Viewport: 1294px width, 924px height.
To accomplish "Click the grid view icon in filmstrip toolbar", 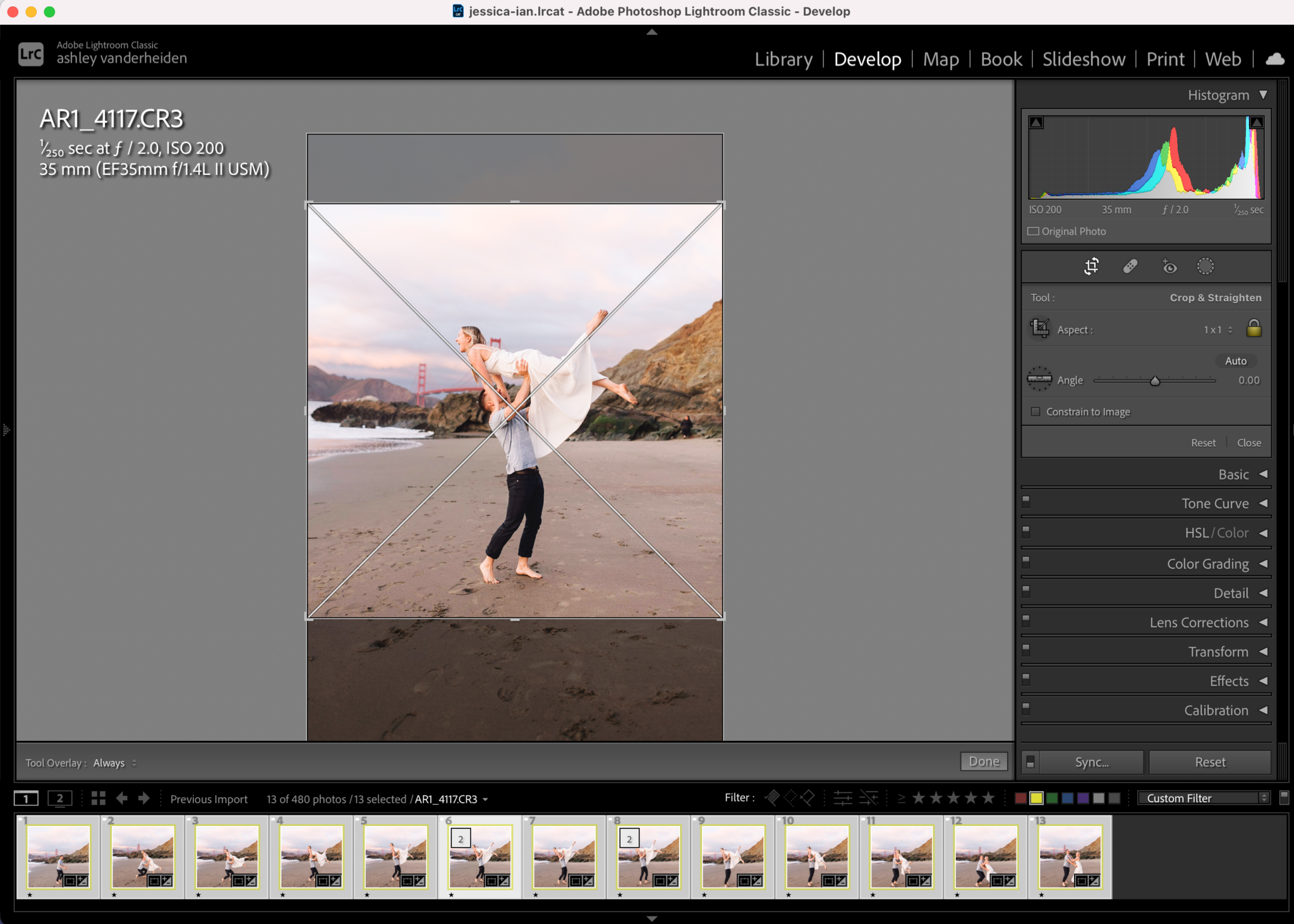I will [98, 798].
